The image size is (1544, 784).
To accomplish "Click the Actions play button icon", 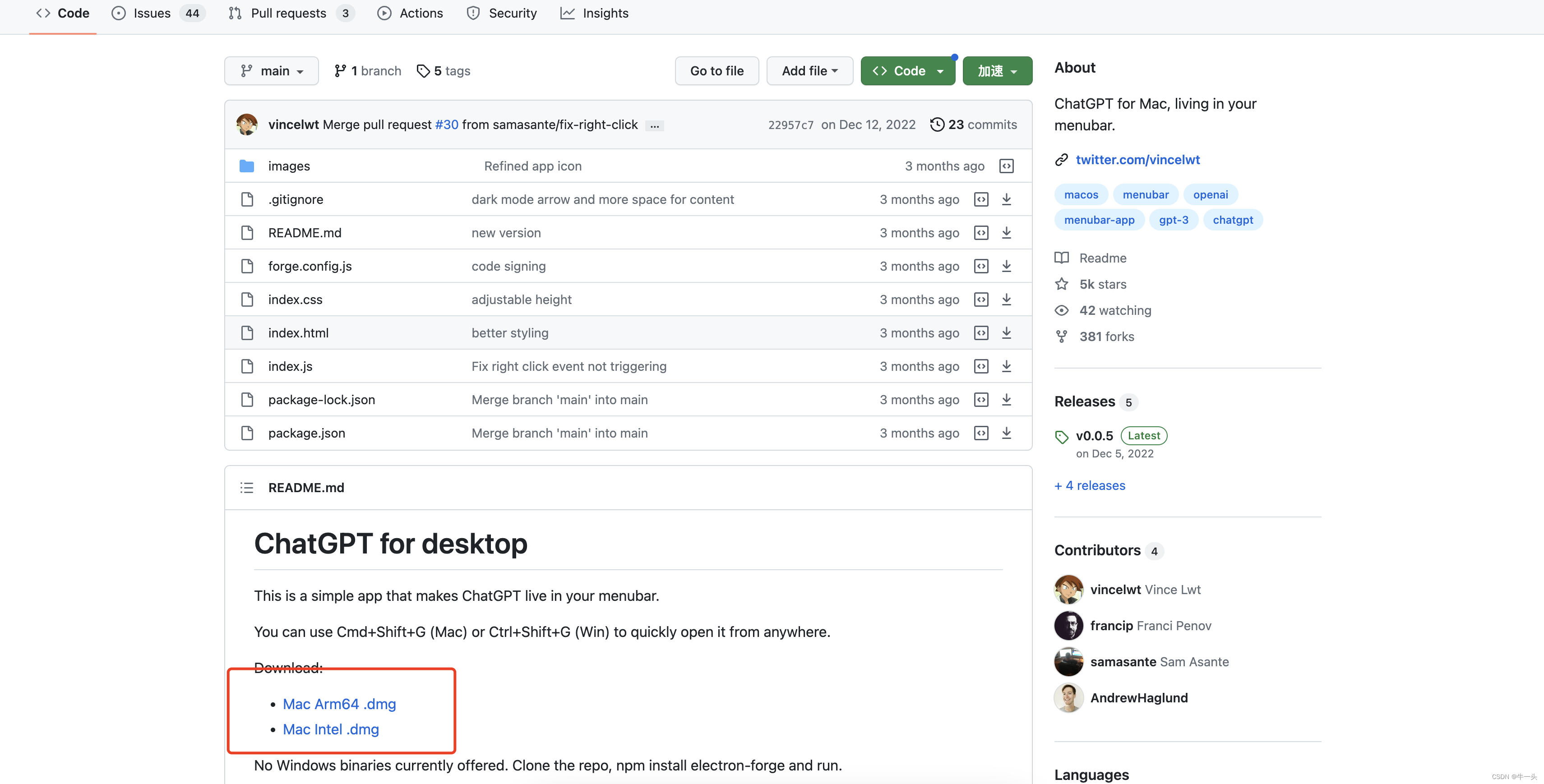I will point(383,13).
